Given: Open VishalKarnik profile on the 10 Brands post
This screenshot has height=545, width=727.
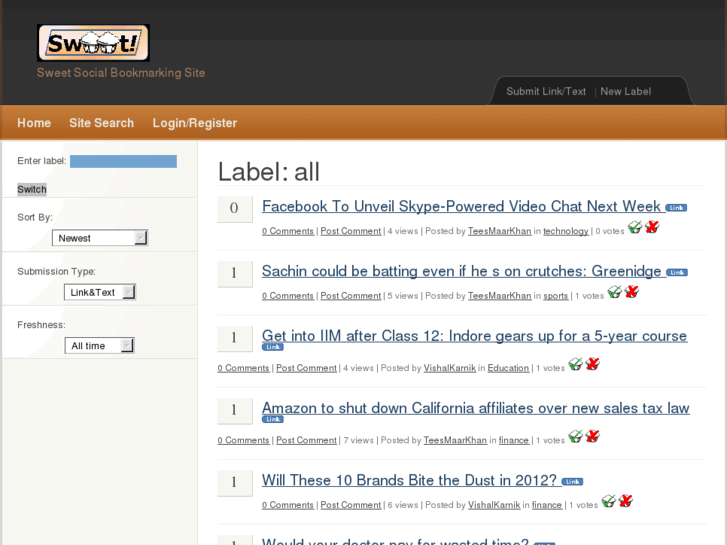Looking at the screenshot, I should pos(494,505).
